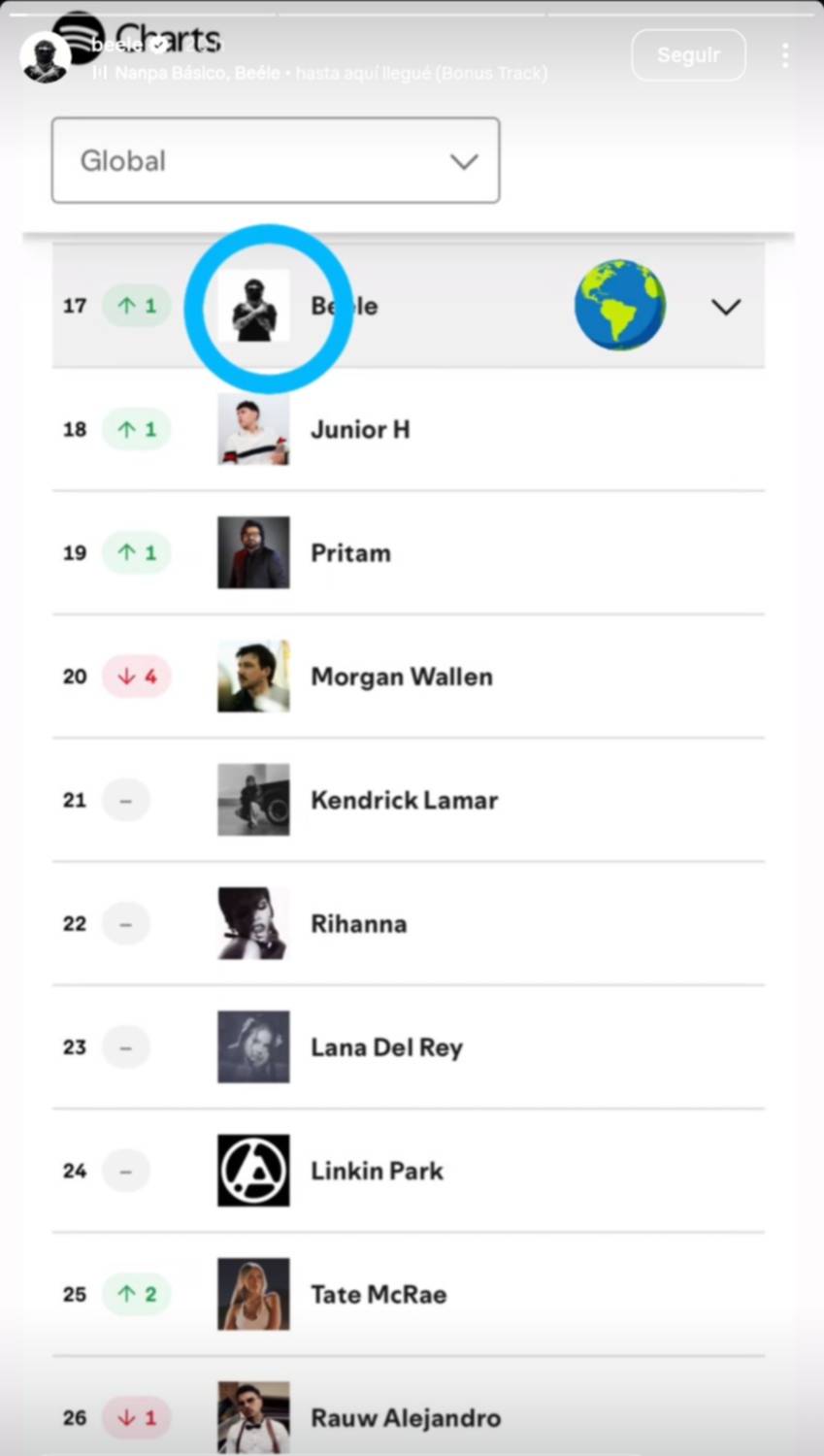Click the Lana Del Rey artist name
Screen dimensions: 824x1456
click(x=386, y=1047)
